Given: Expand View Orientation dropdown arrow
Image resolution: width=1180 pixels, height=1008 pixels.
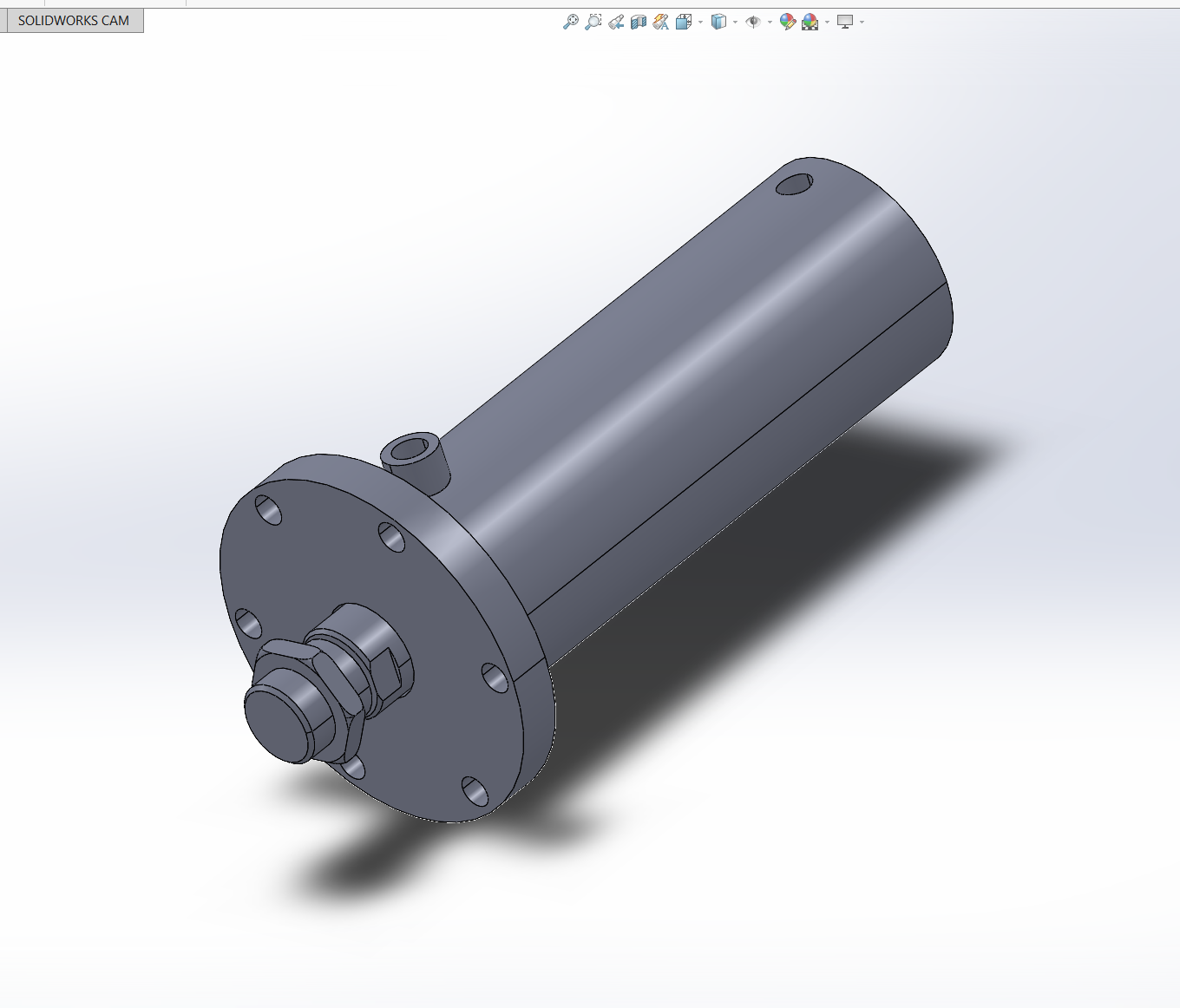Looking at the screenshot, I should pos(700,22).
